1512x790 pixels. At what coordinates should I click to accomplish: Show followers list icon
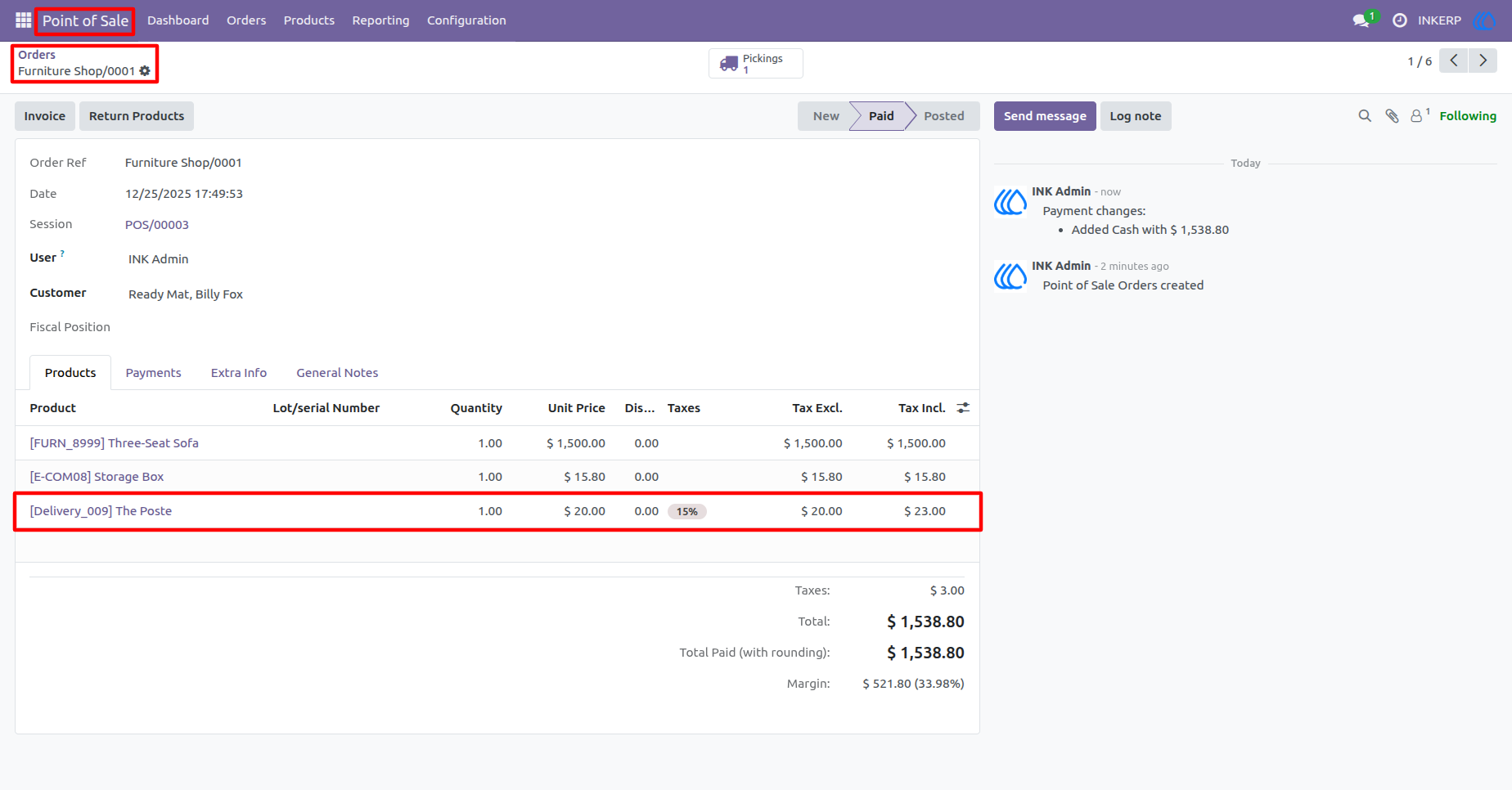click(1420, 116)
